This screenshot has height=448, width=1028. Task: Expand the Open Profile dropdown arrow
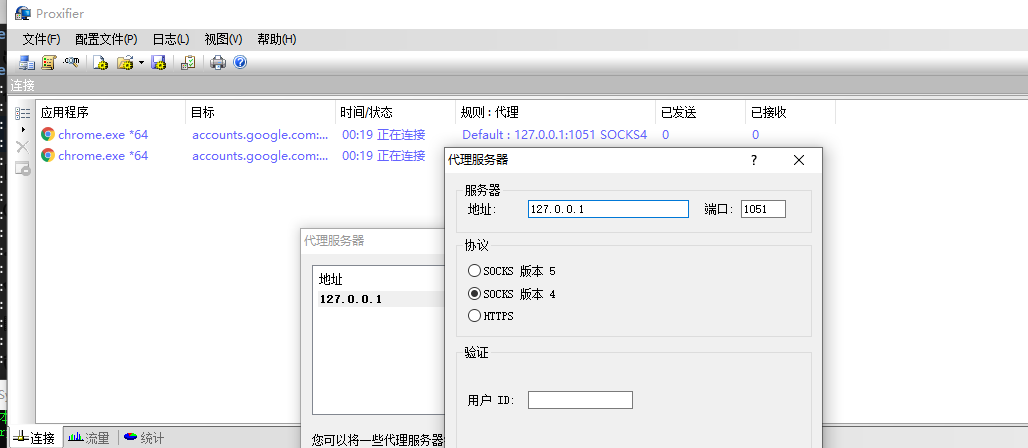[141, 62]
